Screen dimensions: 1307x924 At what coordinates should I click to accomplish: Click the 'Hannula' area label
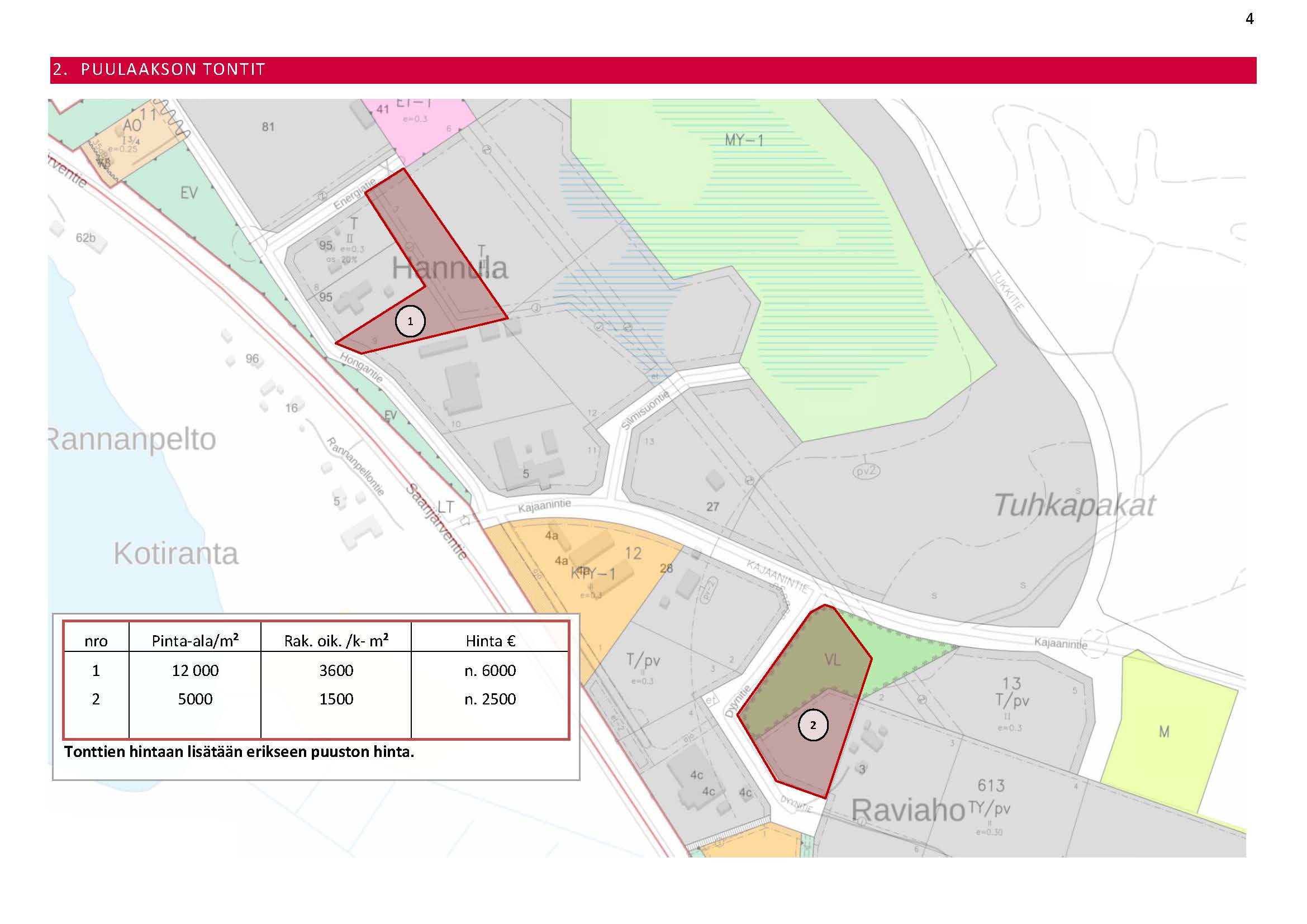tap(450, 268)
